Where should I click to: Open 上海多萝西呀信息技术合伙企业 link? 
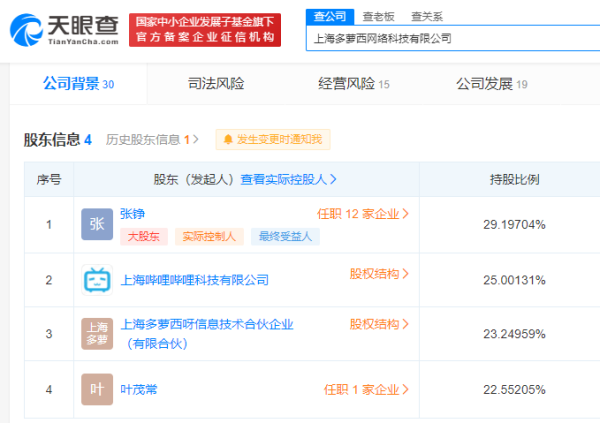tap(207, 334)
